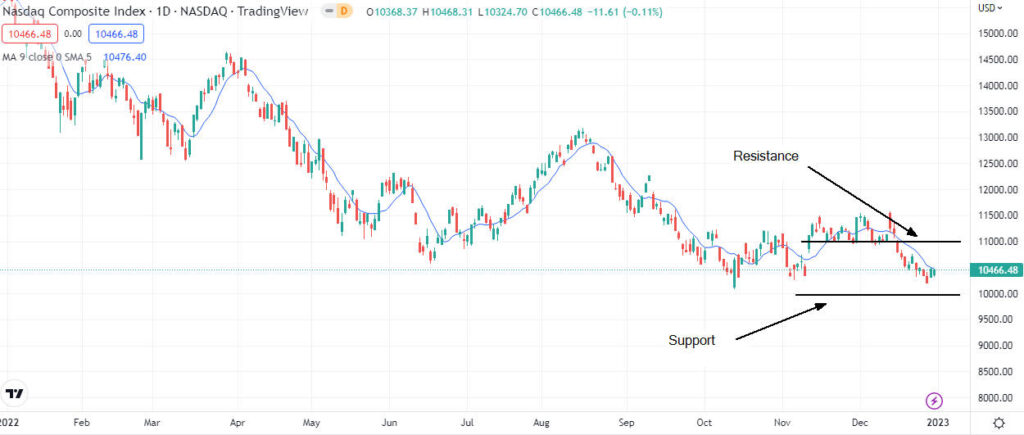This screenshot has height=435, width=1024.
Task: Click the 2023 label on time axis
Action: click(940, 422)
